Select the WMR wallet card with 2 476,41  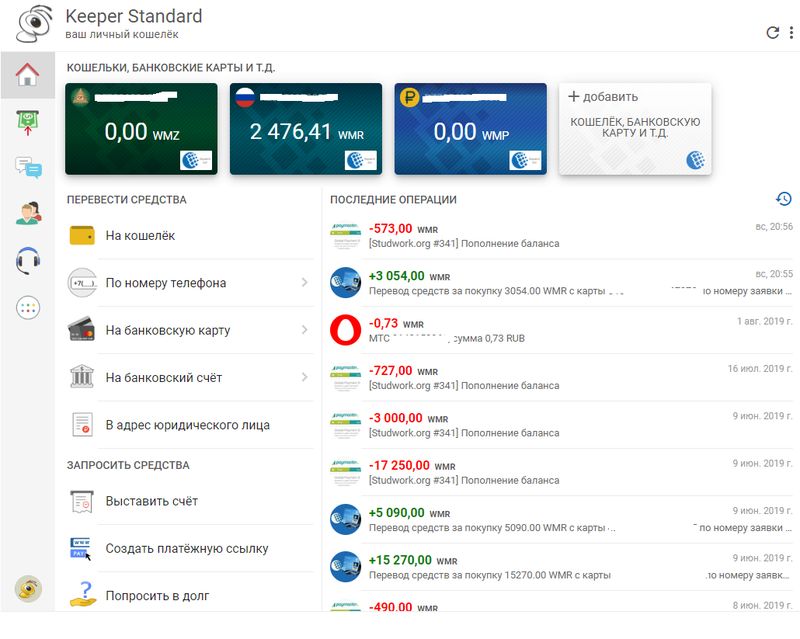(305, 128)
